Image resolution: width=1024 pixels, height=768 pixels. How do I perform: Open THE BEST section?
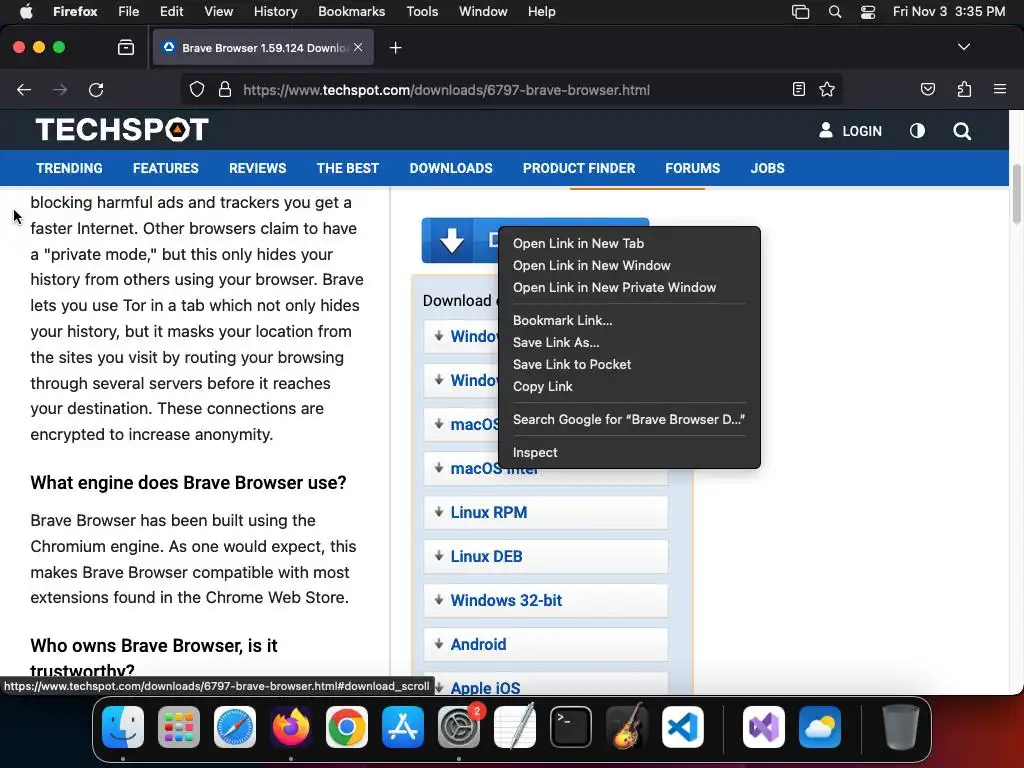tap(347, 168)
